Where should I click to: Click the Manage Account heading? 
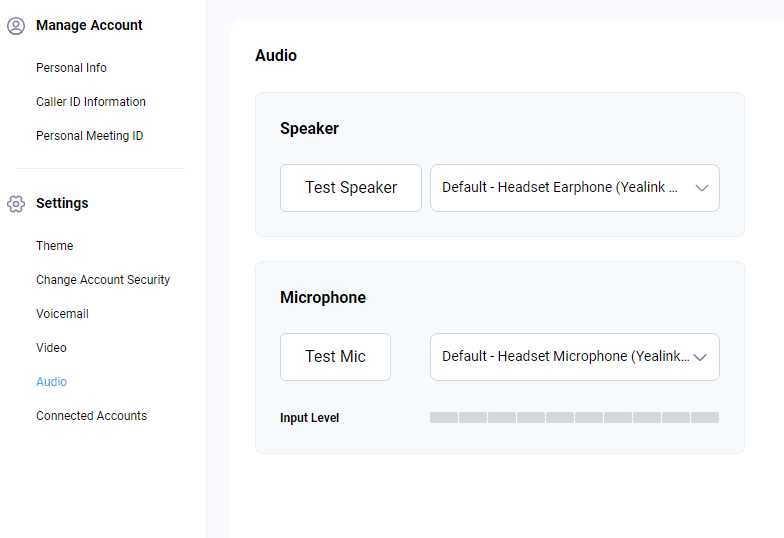89,25
